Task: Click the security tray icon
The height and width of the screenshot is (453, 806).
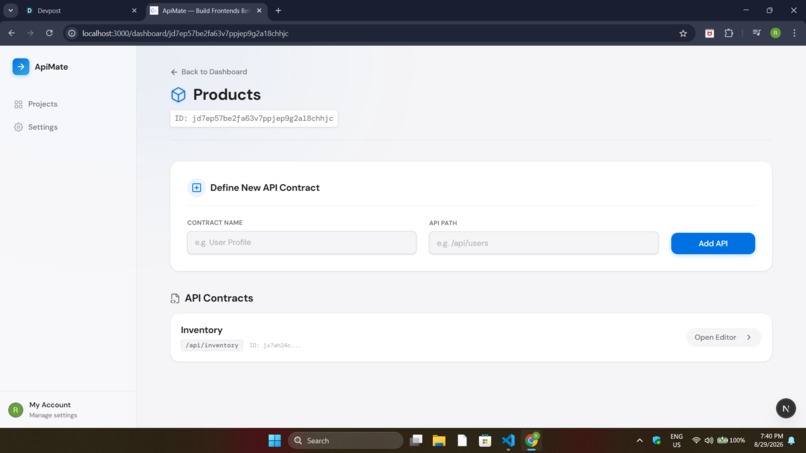Action: 656,441
